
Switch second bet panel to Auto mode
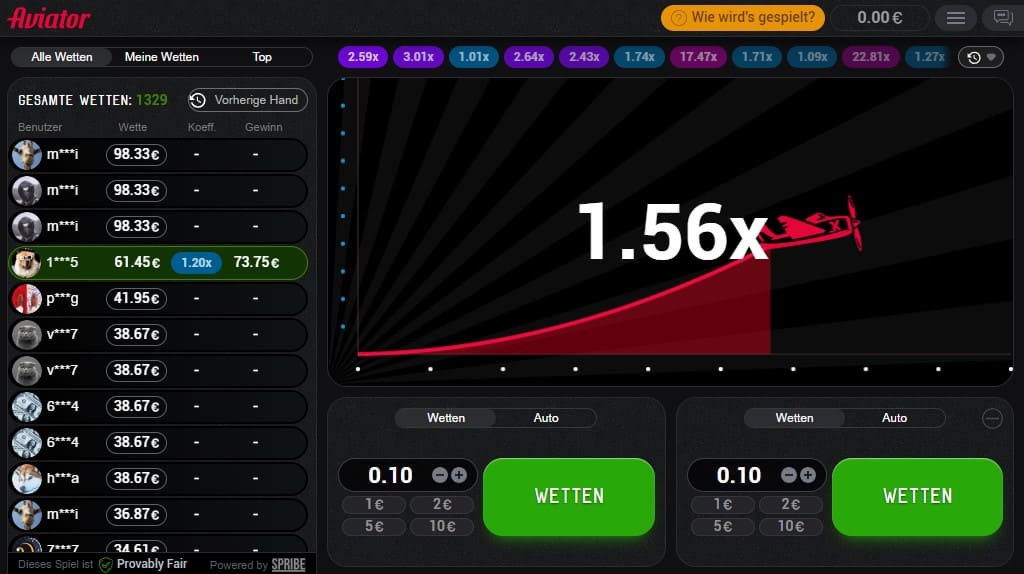(894, 418)
